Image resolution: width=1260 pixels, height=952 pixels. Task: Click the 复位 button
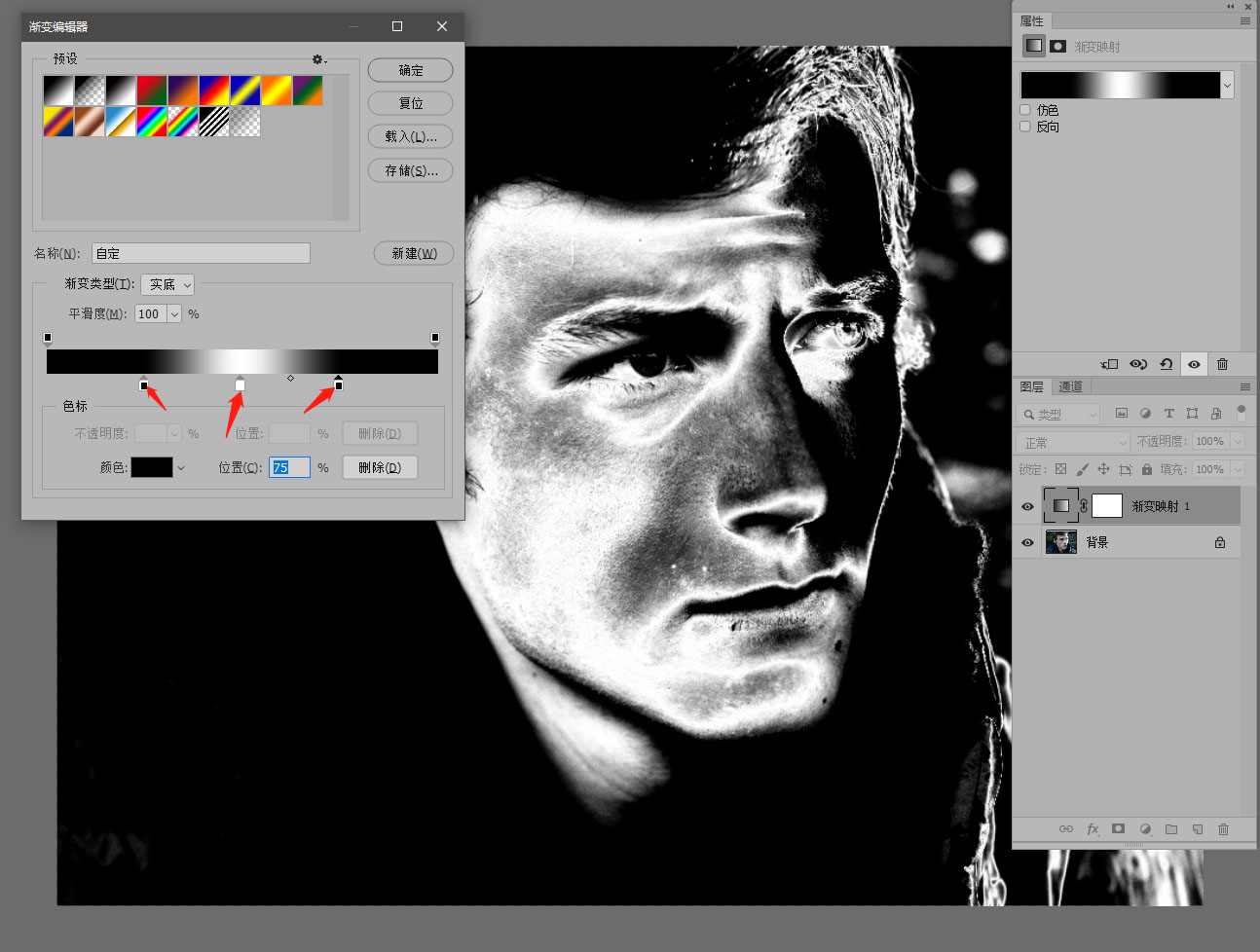point(410,103)
